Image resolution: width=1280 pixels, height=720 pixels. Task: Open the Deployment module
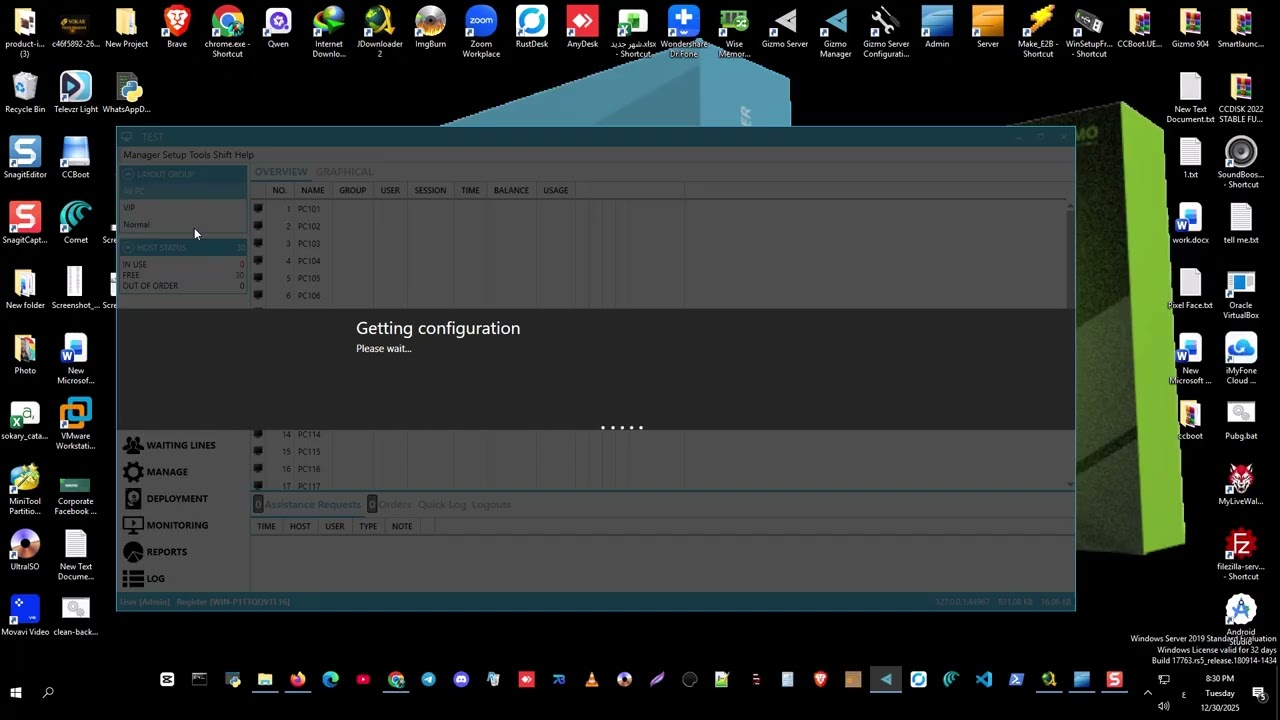pos(165,498)
